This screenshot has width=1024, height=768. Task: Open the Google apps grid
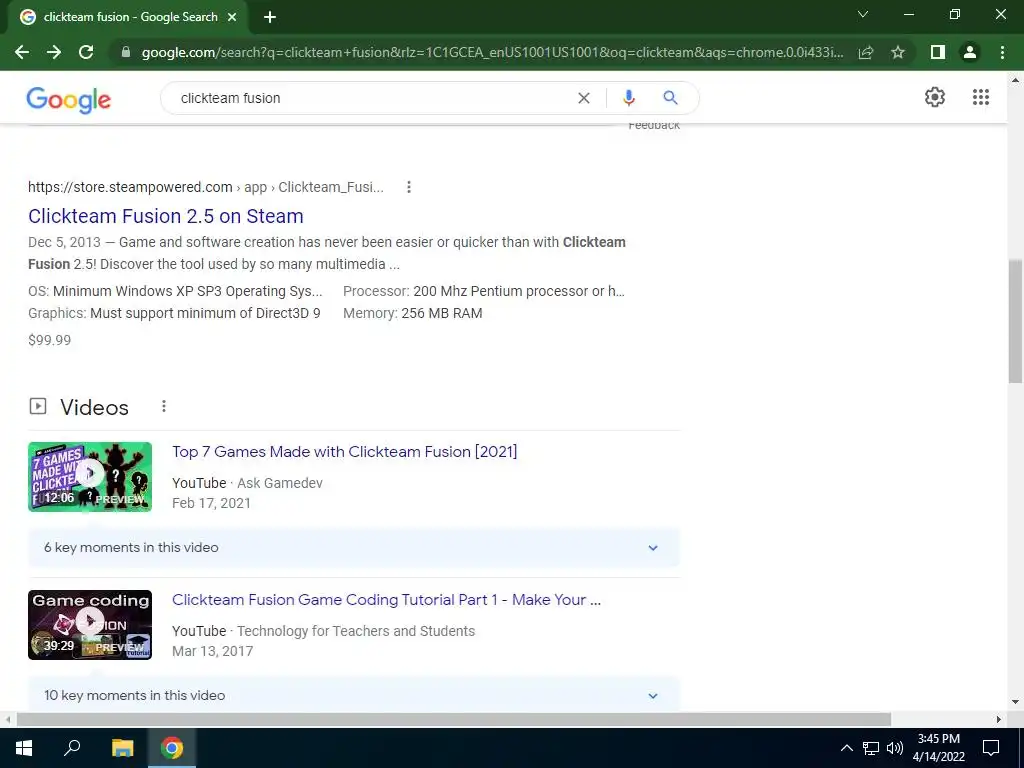point(981,97)
